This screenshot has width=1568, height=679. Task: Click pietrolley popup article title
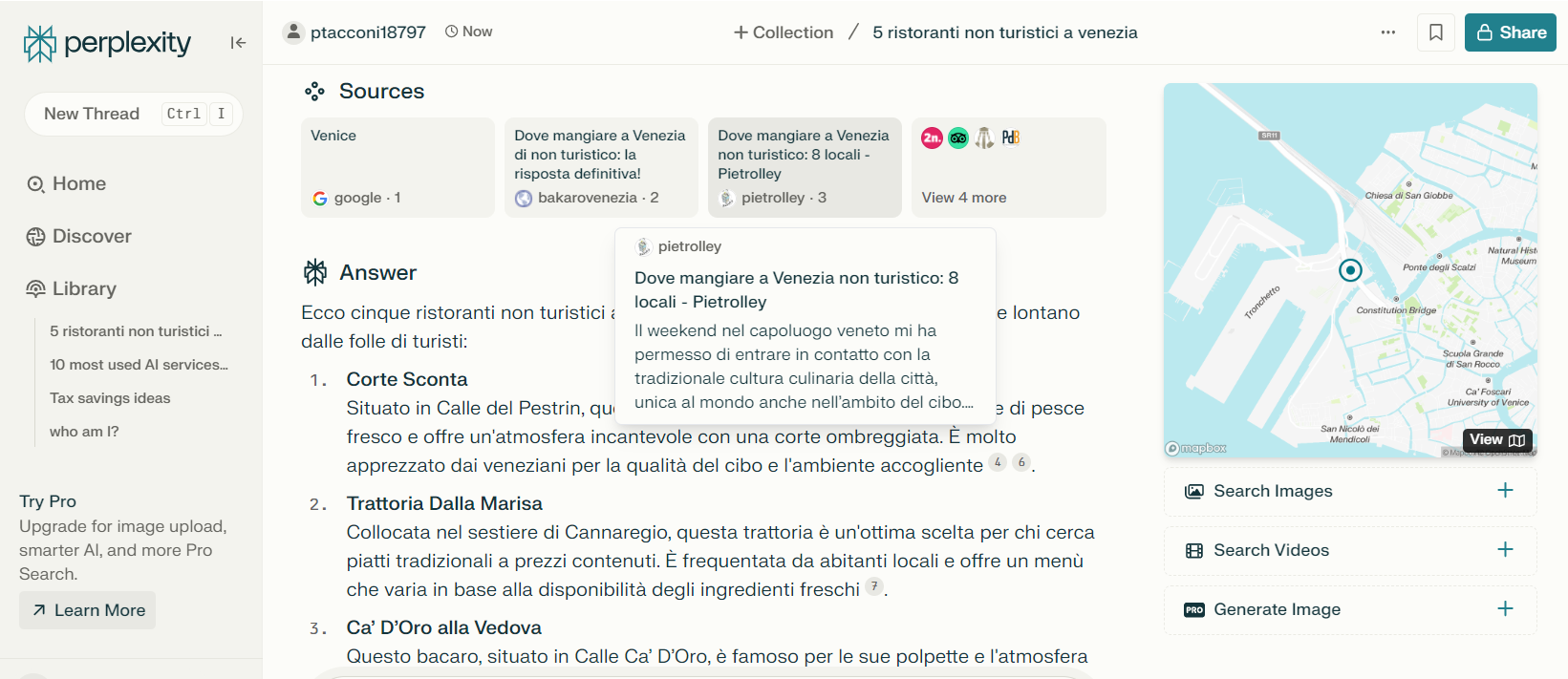(797, 289)
